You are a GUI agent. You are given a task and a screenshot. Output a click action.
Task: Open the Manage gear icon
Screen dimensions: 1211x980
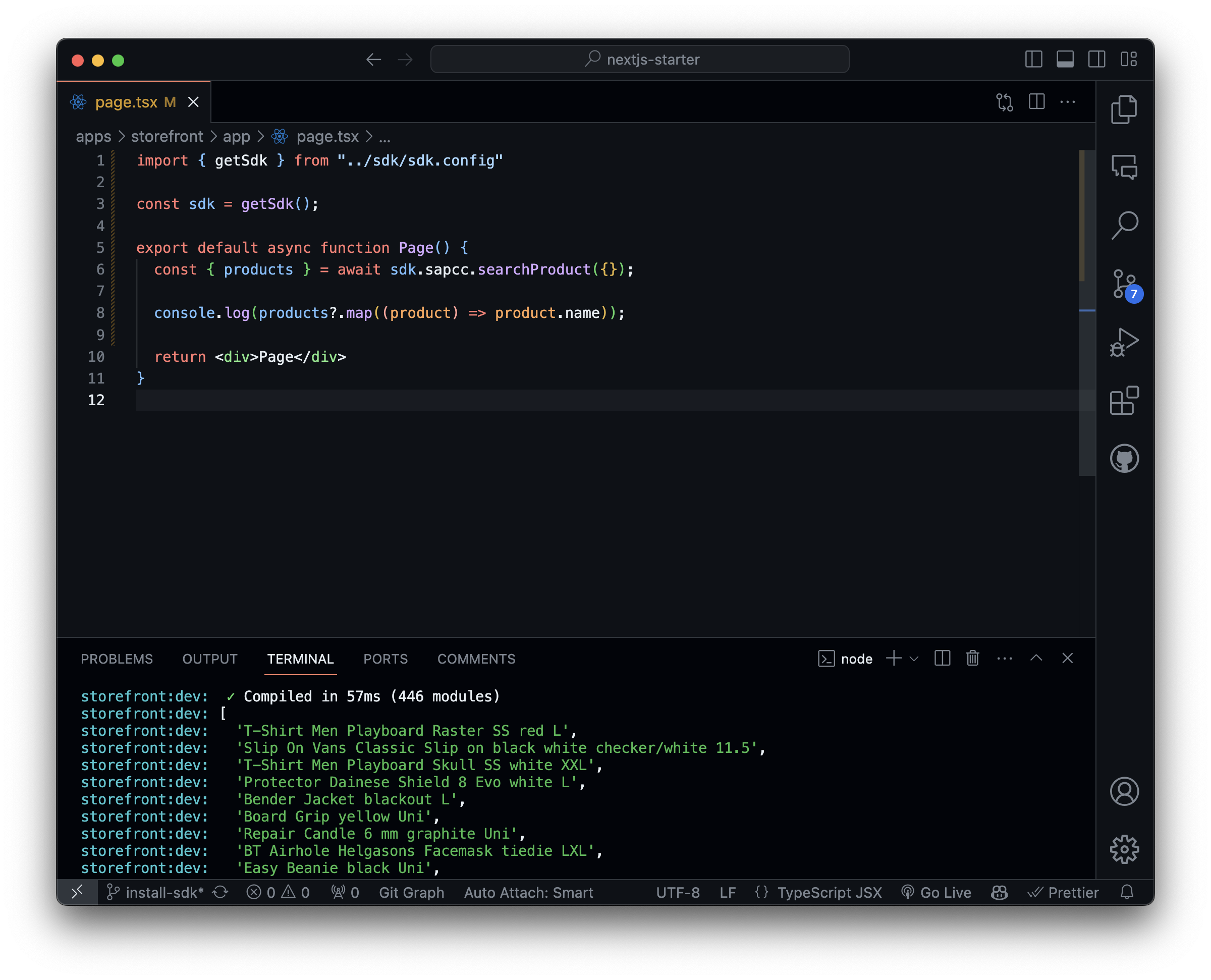(x=1124, y=849)
